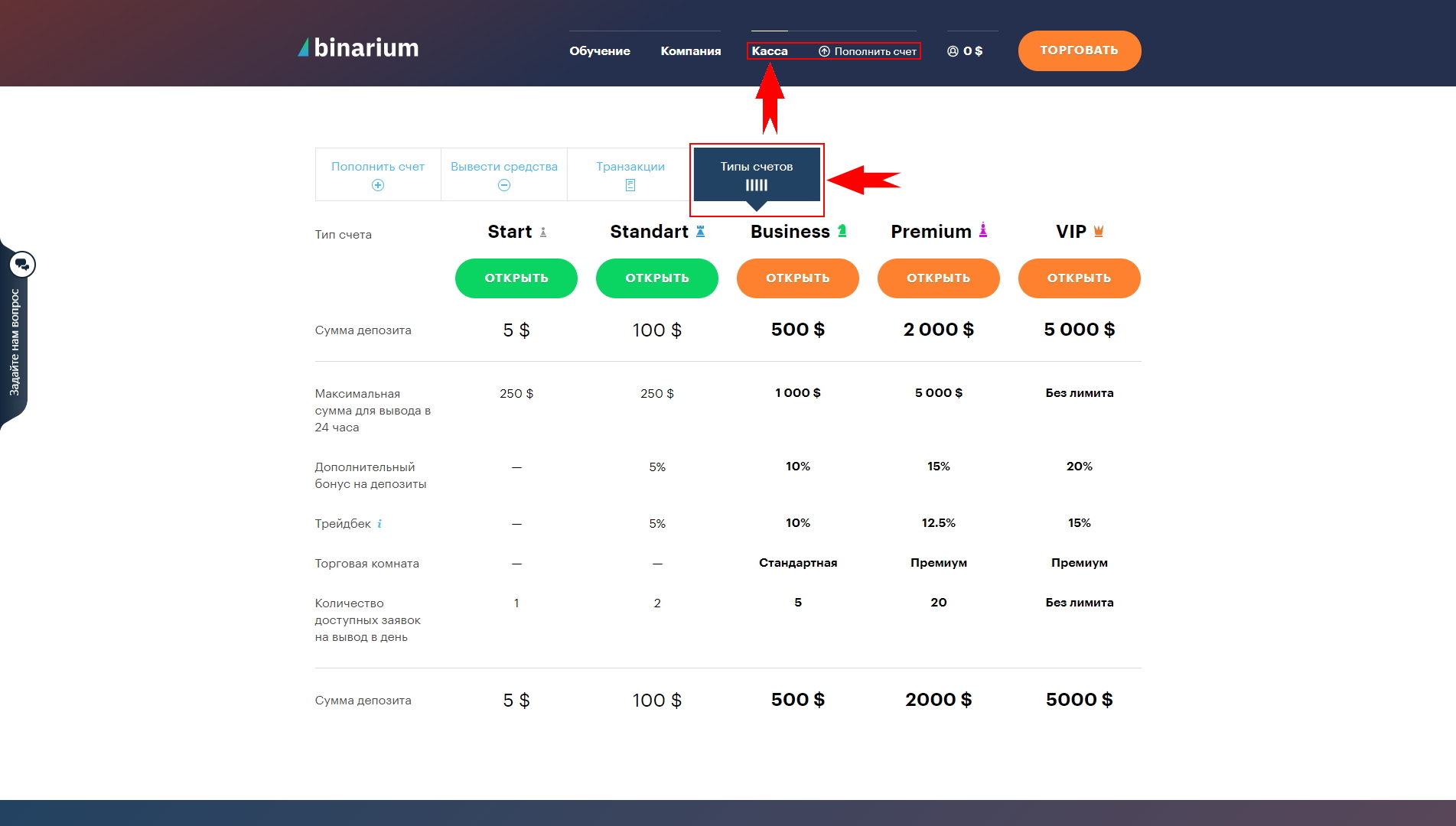Click the Start account pawn icon

[x=543, y=232]
